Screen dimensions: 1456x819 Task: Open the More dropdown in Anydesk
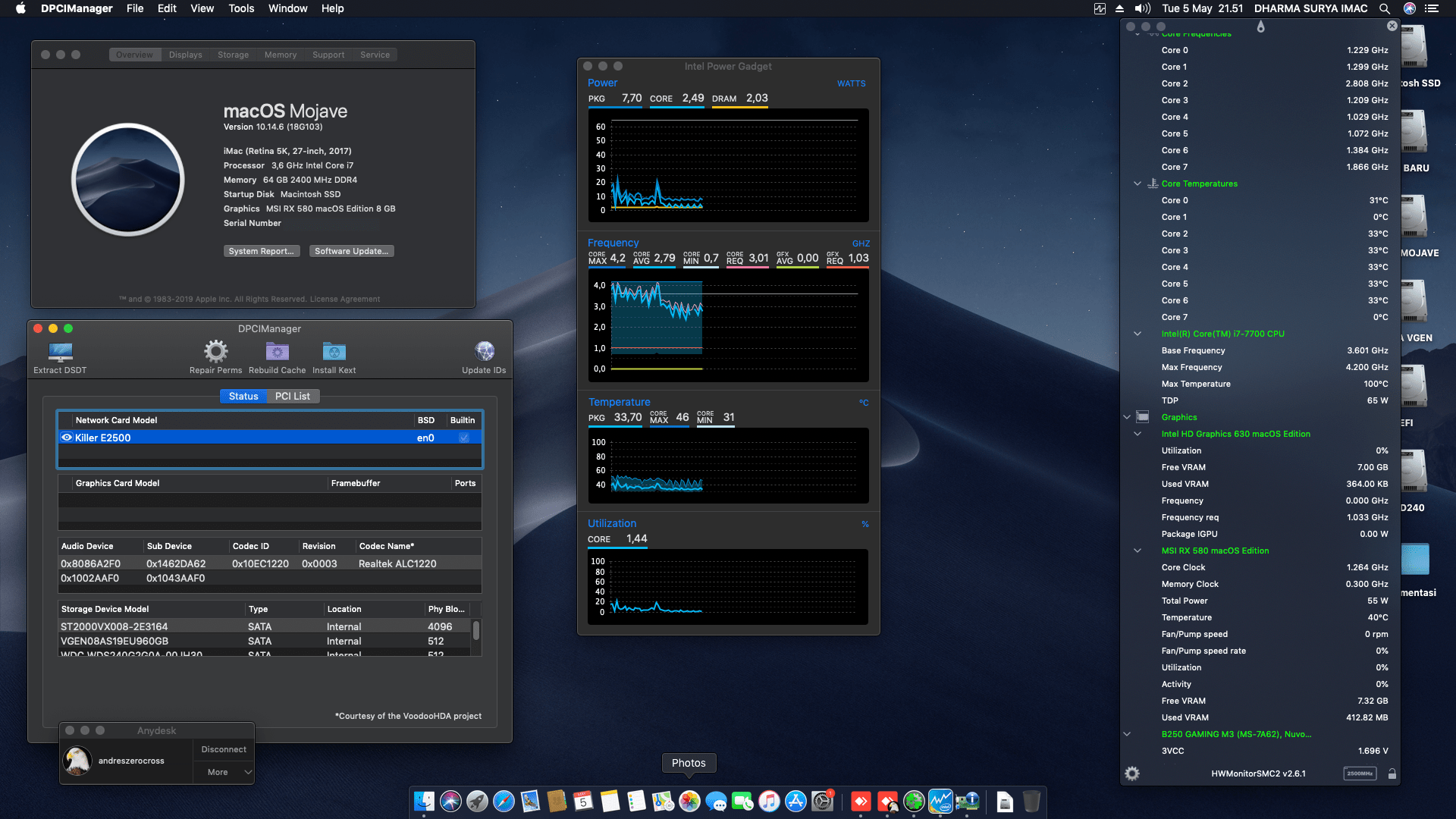(x=224, y=772)
